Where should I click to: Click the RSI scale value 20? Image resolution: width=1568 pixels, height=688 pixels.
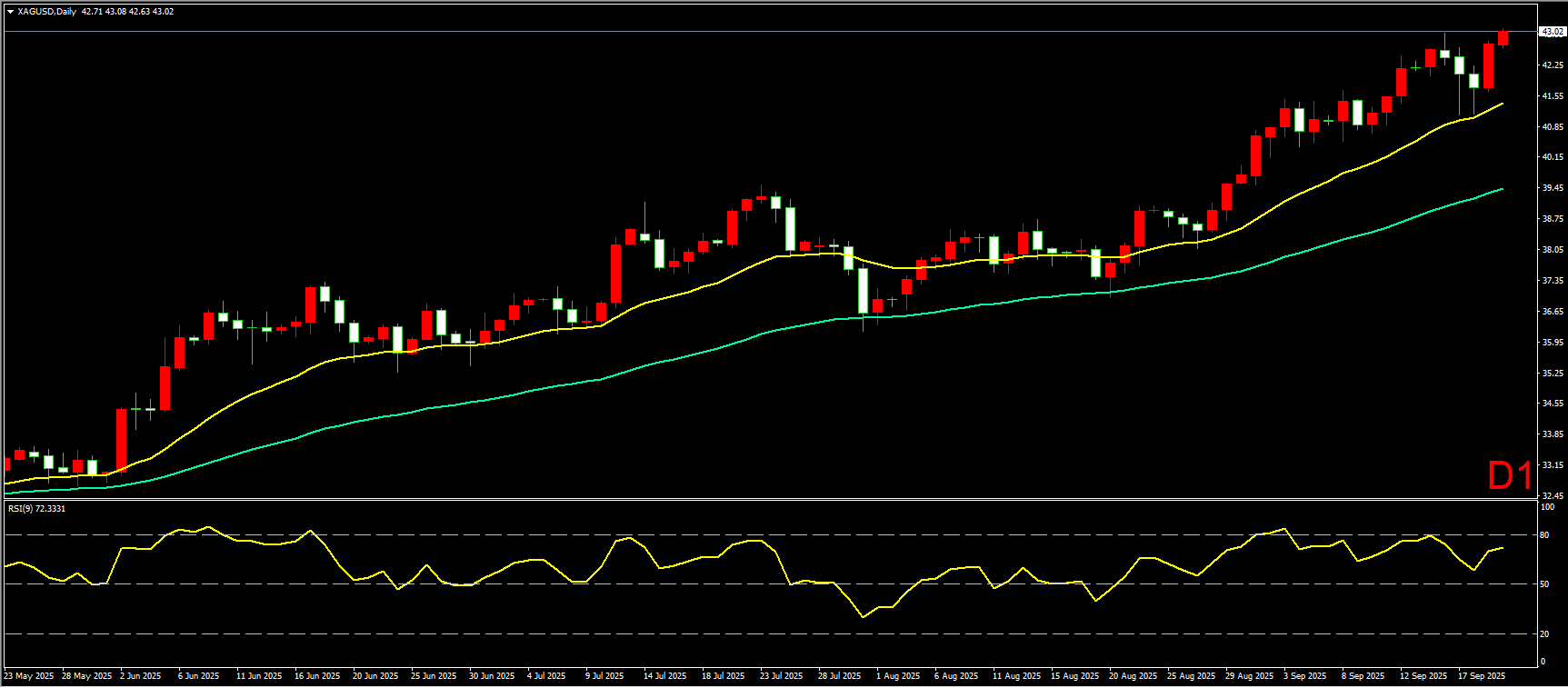point(1544,634)
